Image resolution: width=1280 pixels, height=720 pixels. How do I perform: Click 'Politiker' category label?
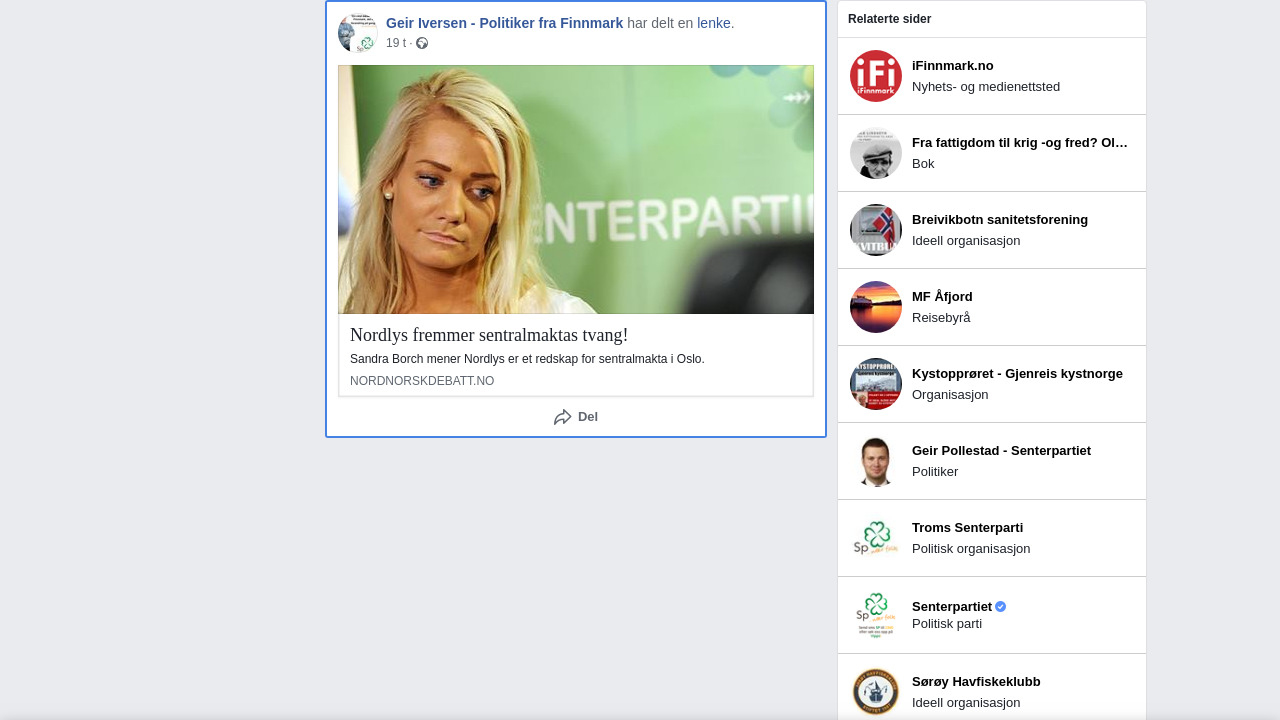935,472
